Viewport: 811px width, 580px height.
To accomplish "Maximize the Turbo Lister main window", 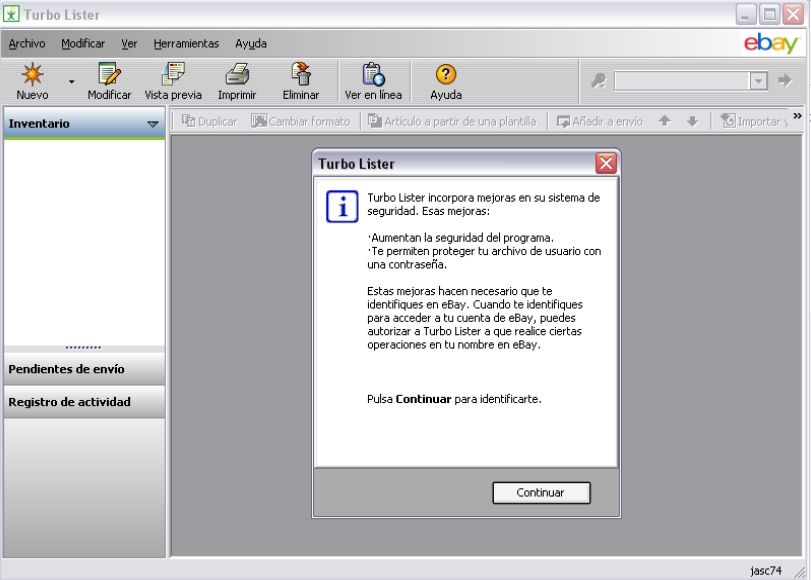I will [769, 14].
